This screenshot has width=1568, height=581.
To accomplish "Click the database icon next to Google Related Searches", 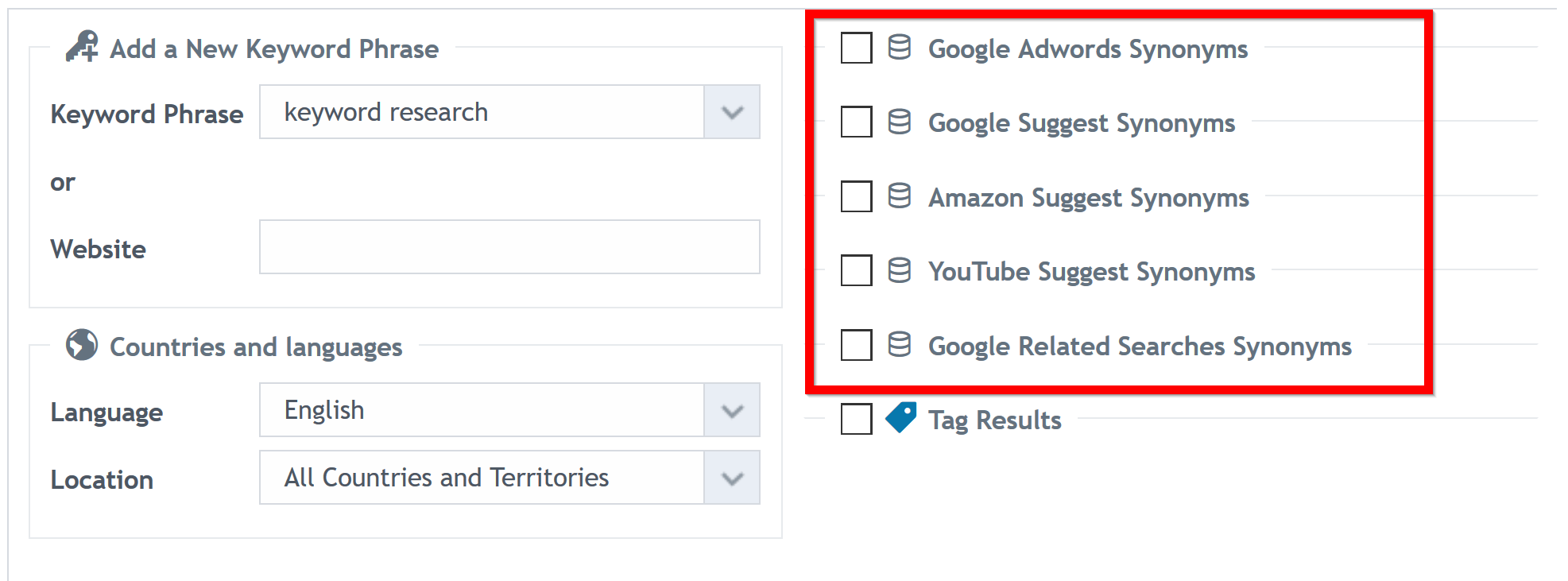I will tap(900, 345).
